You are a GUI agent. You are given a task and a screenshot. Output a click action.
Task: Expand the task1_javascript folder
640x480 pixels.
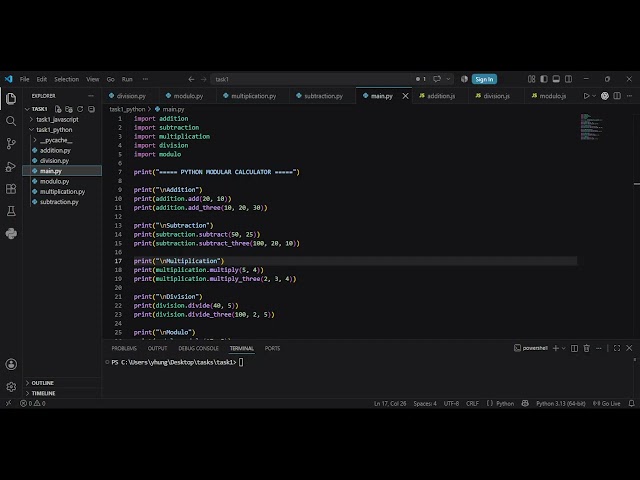click(x=57, y=120)
